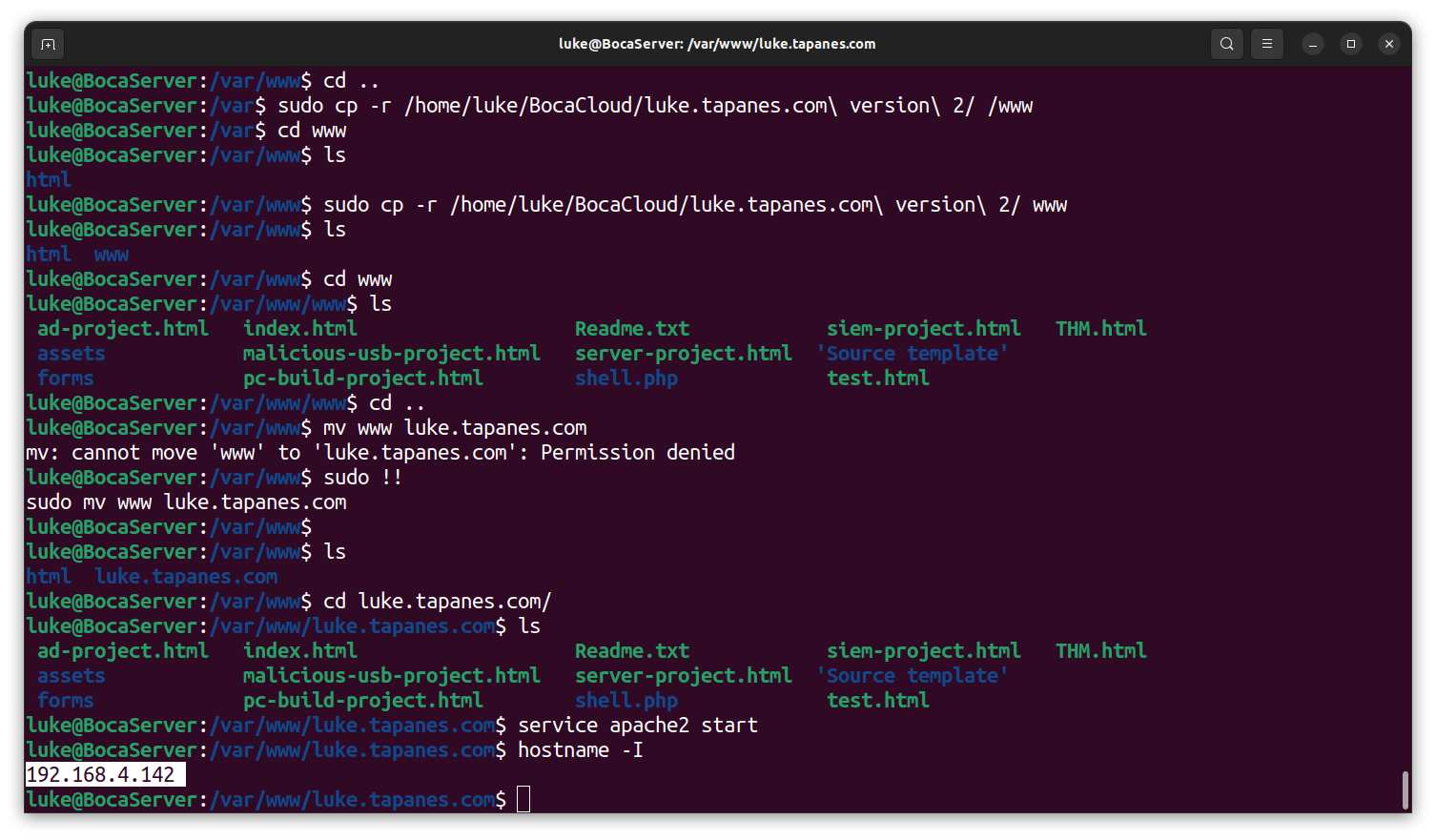Click the 'sudo !!' command line
Screen dimensions: 1436x840
click(x=362, y=477)
